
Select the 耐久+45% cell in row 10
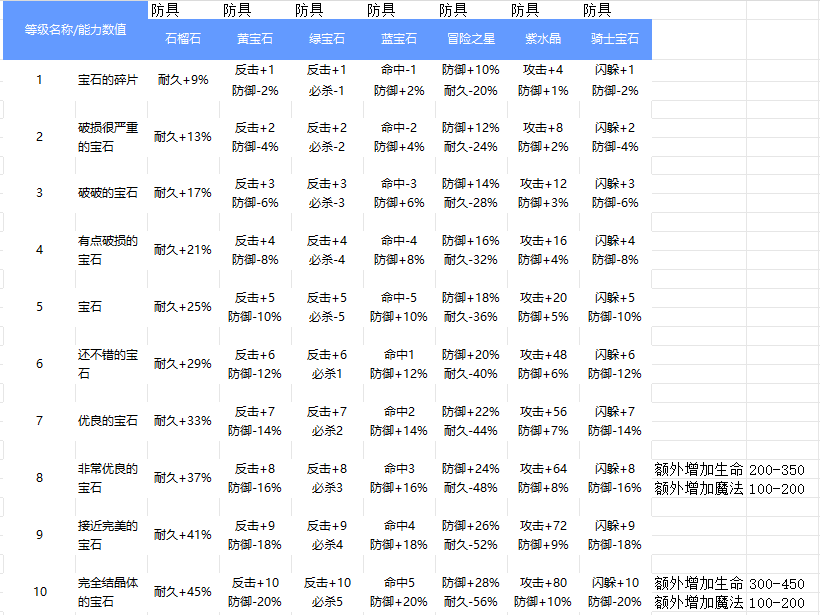tap(182, 591)
